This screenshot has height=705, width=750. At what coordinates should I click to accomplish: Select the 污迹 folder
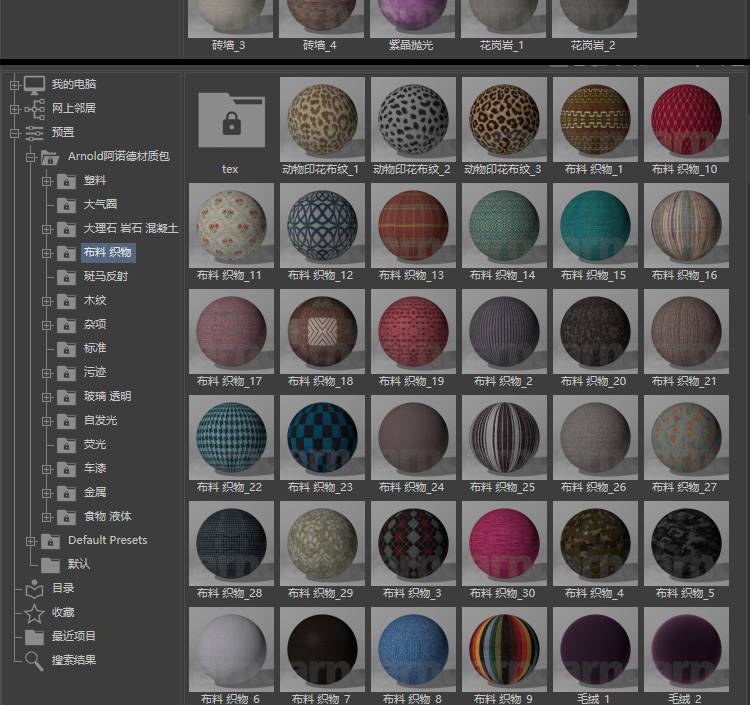[95, 372]
